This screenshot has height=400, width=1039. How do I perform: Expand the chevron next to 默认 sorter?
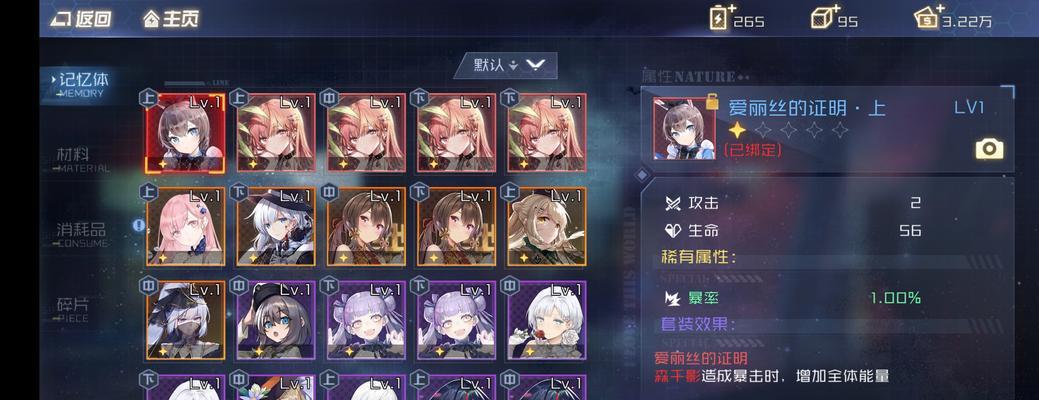tap(535, 65)
